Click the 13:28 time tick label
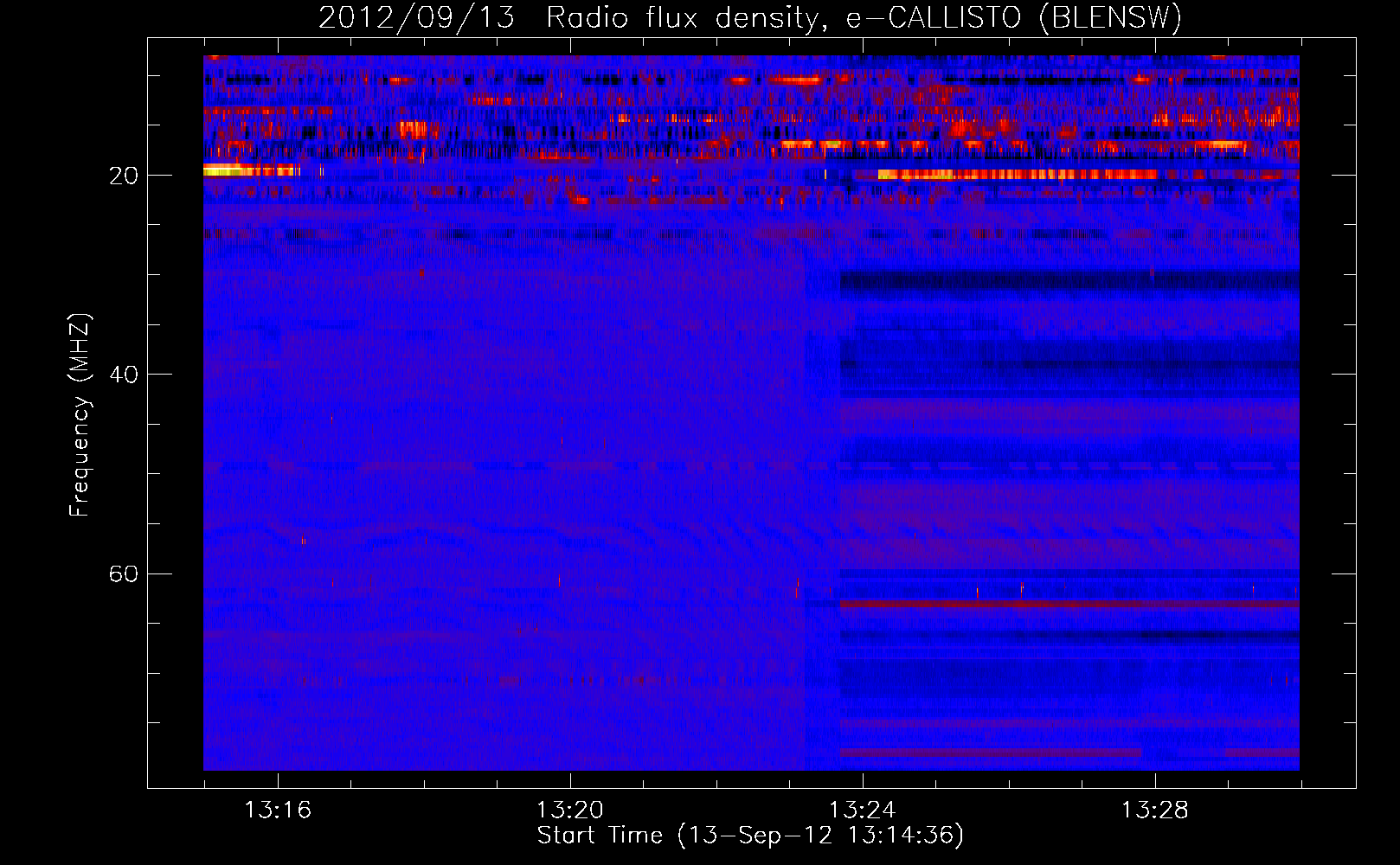Screen dimensions: 1400x865 click(x=1155, y=811)
